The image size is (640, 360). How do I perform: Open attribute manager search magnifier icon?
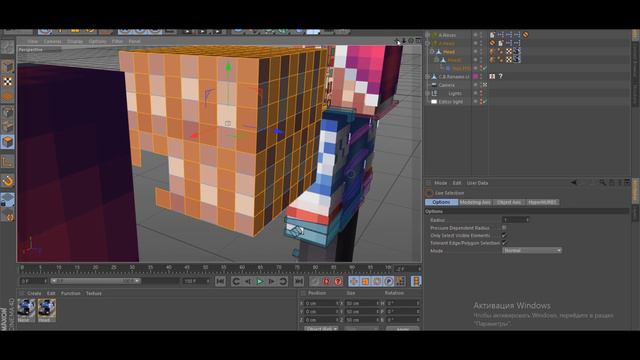tap(602, 182)
